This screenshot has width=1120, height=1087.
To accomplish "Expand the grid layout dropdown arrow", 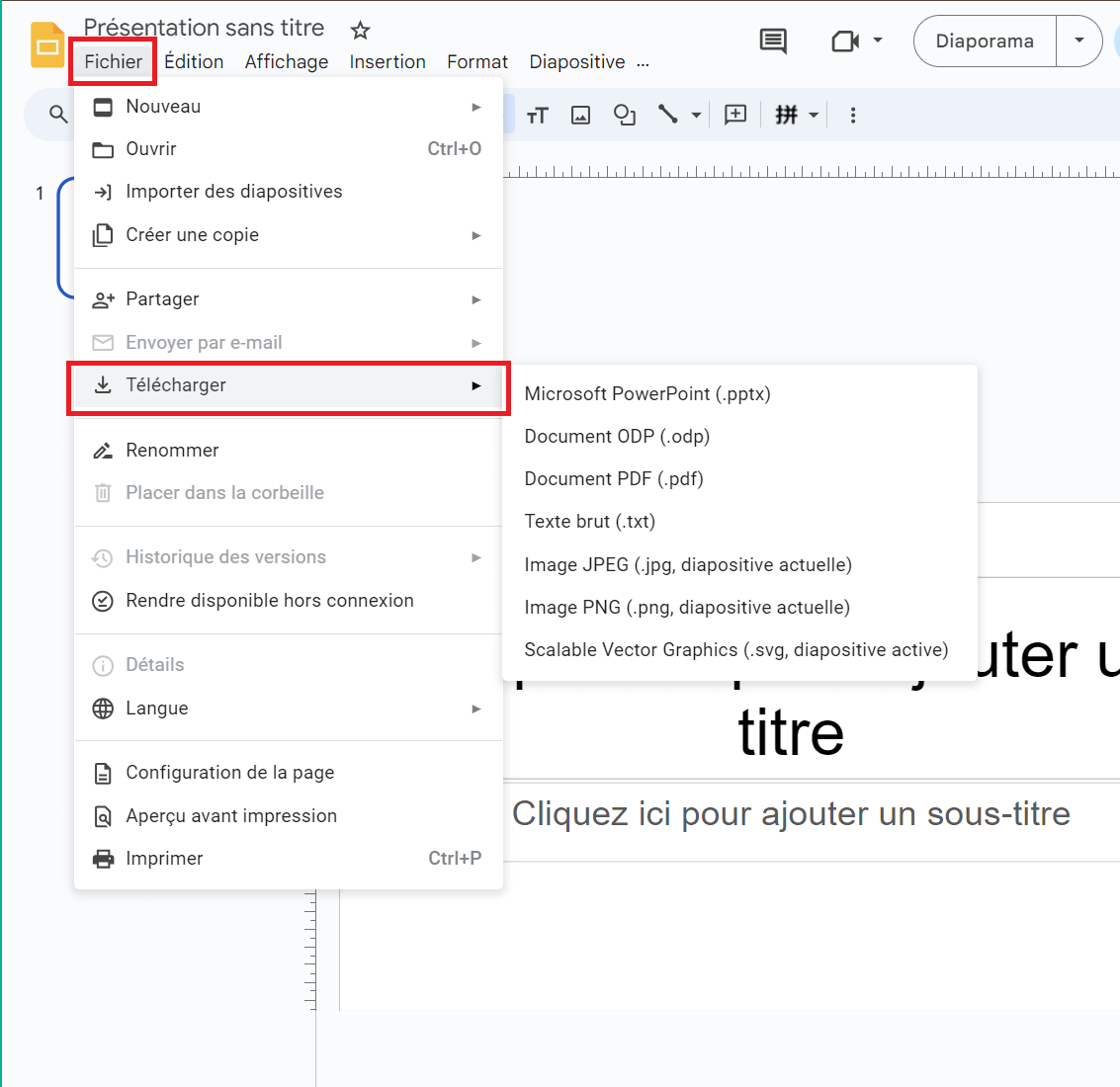I will click(x=814, y=115).
